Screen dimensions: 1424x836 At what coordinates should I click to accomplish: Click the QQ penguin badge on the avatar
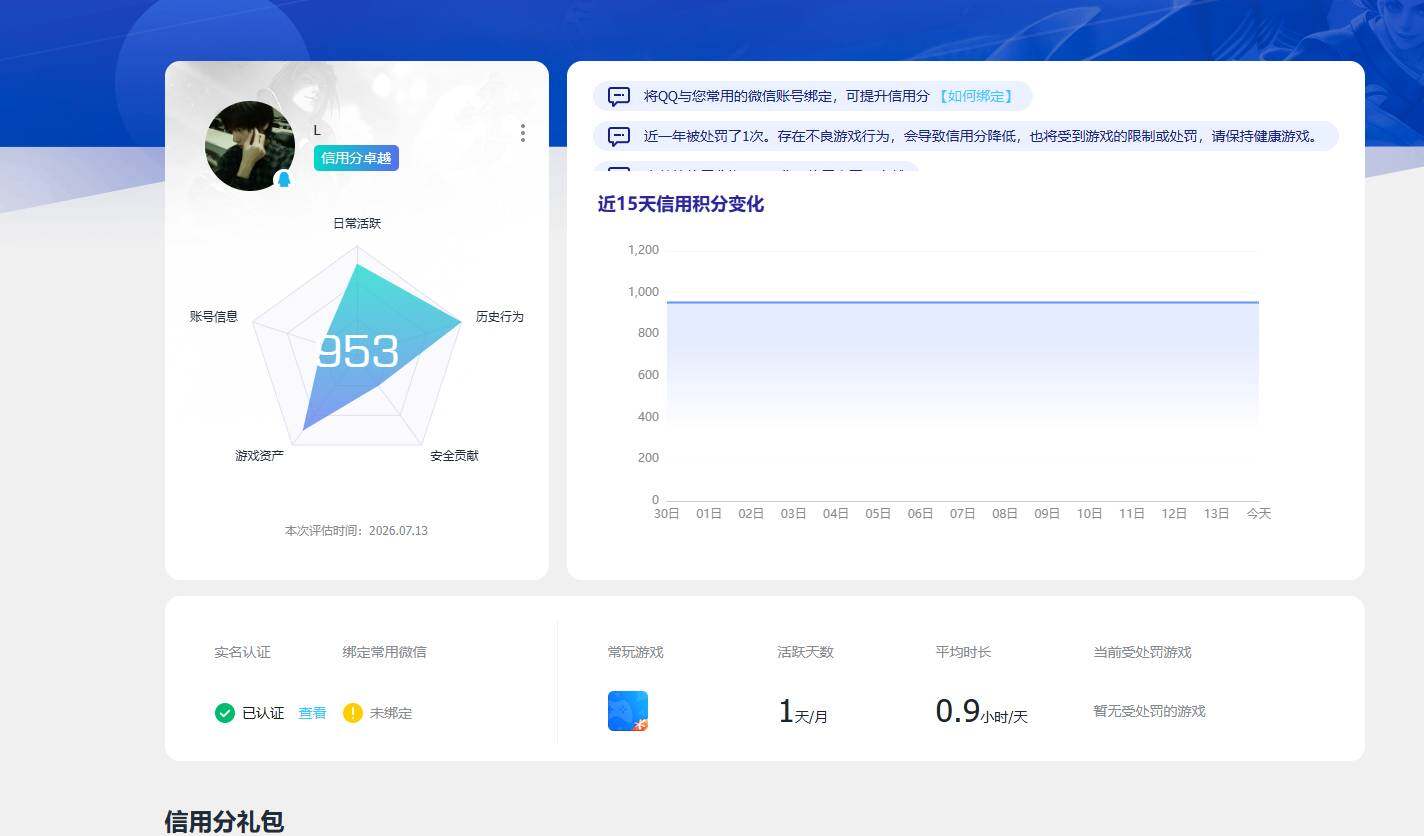point(284,180)
